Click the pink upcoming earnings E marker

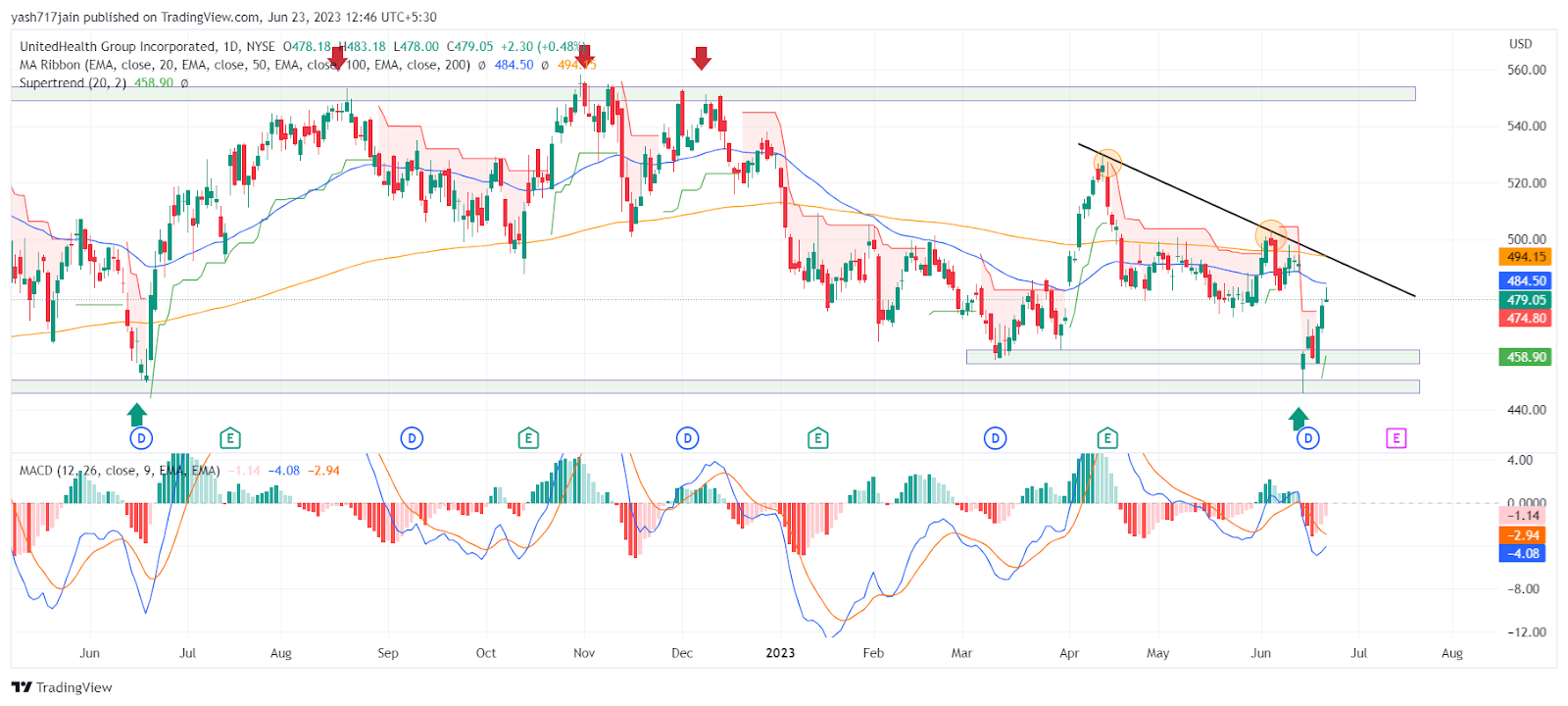tap(1396, 438)
